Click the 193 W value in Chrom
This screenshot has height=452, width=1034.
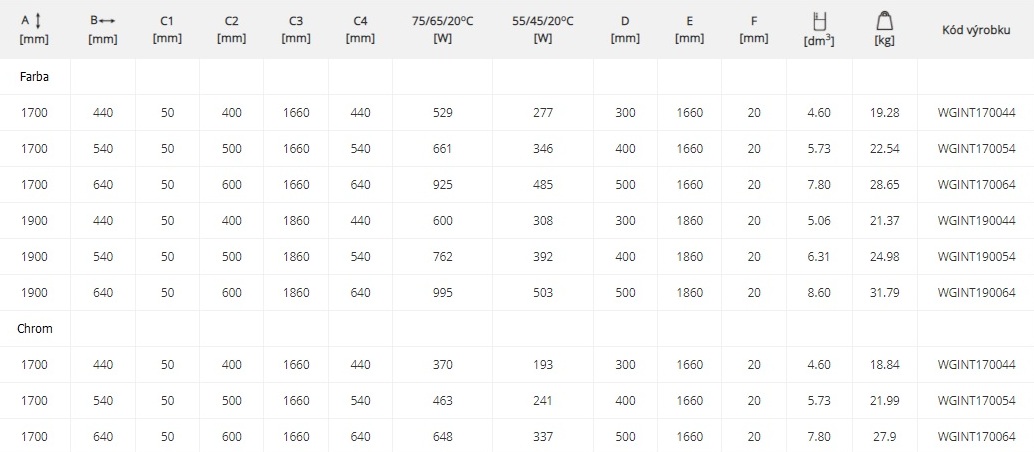(x=543, y=364)
